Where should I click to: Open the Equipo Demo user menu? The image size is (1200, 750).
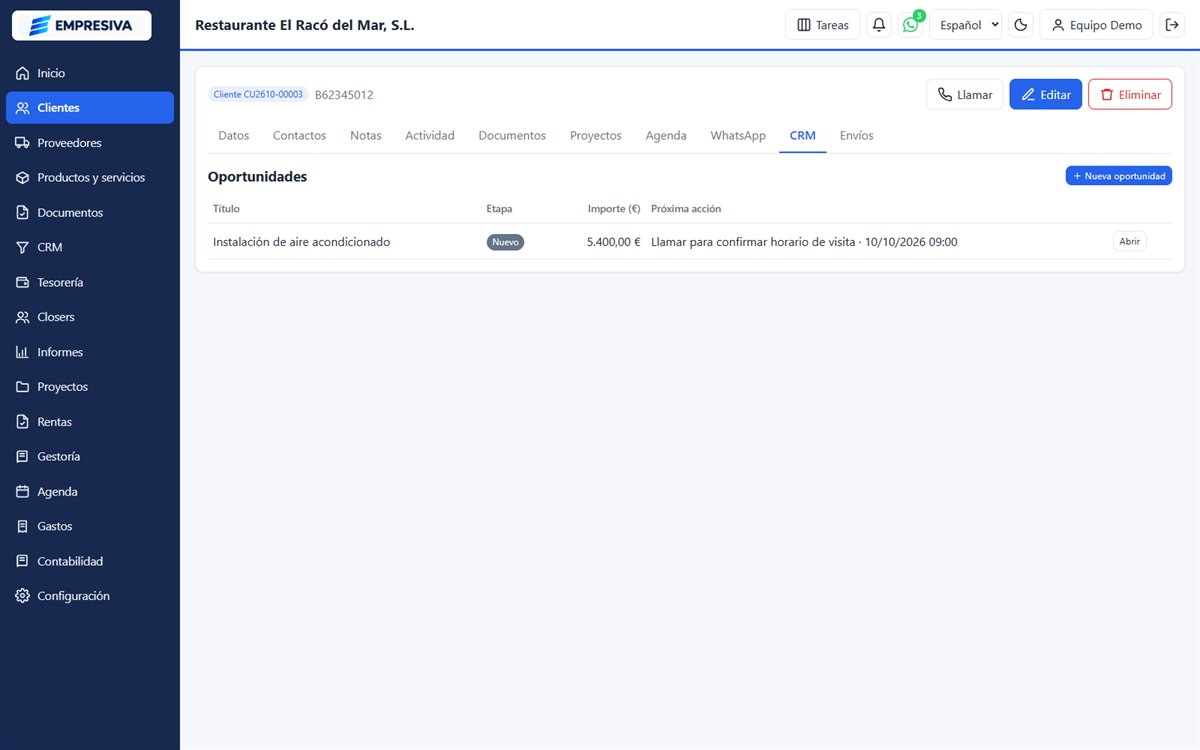(1097, 25)
